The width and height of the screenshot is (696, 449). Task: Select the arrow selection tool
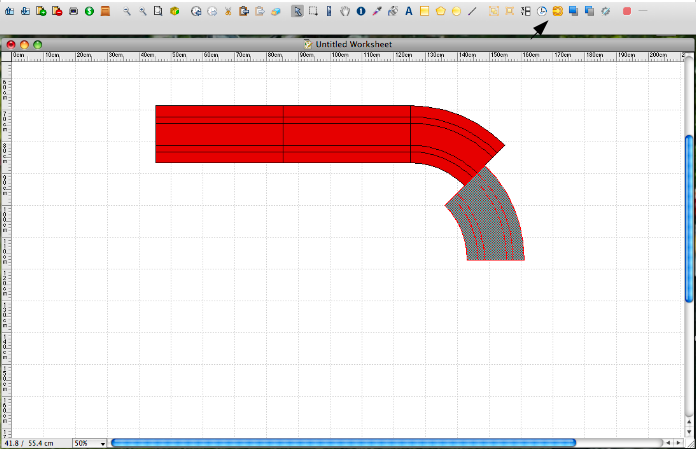point(297,11)
